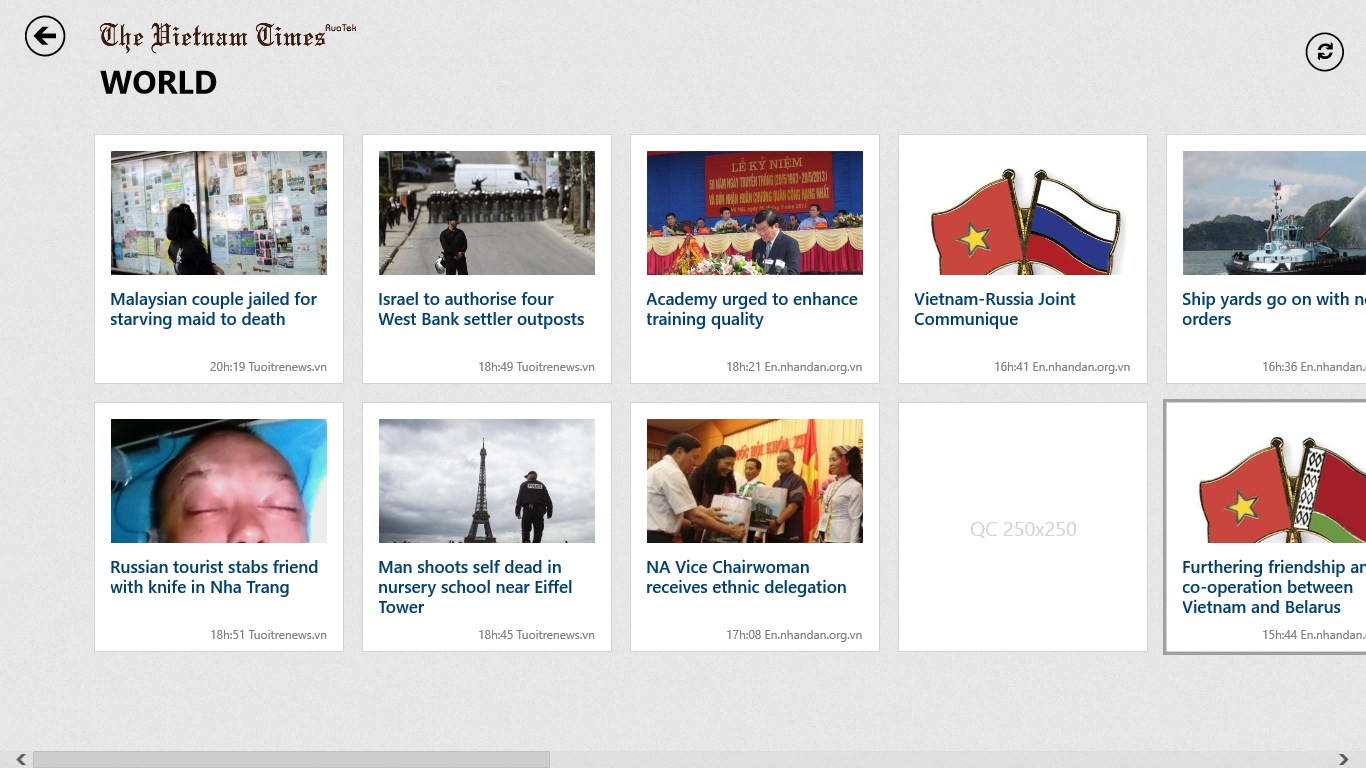Select the Vietnam and Russia flags thumbnail

click(1023, 213)
